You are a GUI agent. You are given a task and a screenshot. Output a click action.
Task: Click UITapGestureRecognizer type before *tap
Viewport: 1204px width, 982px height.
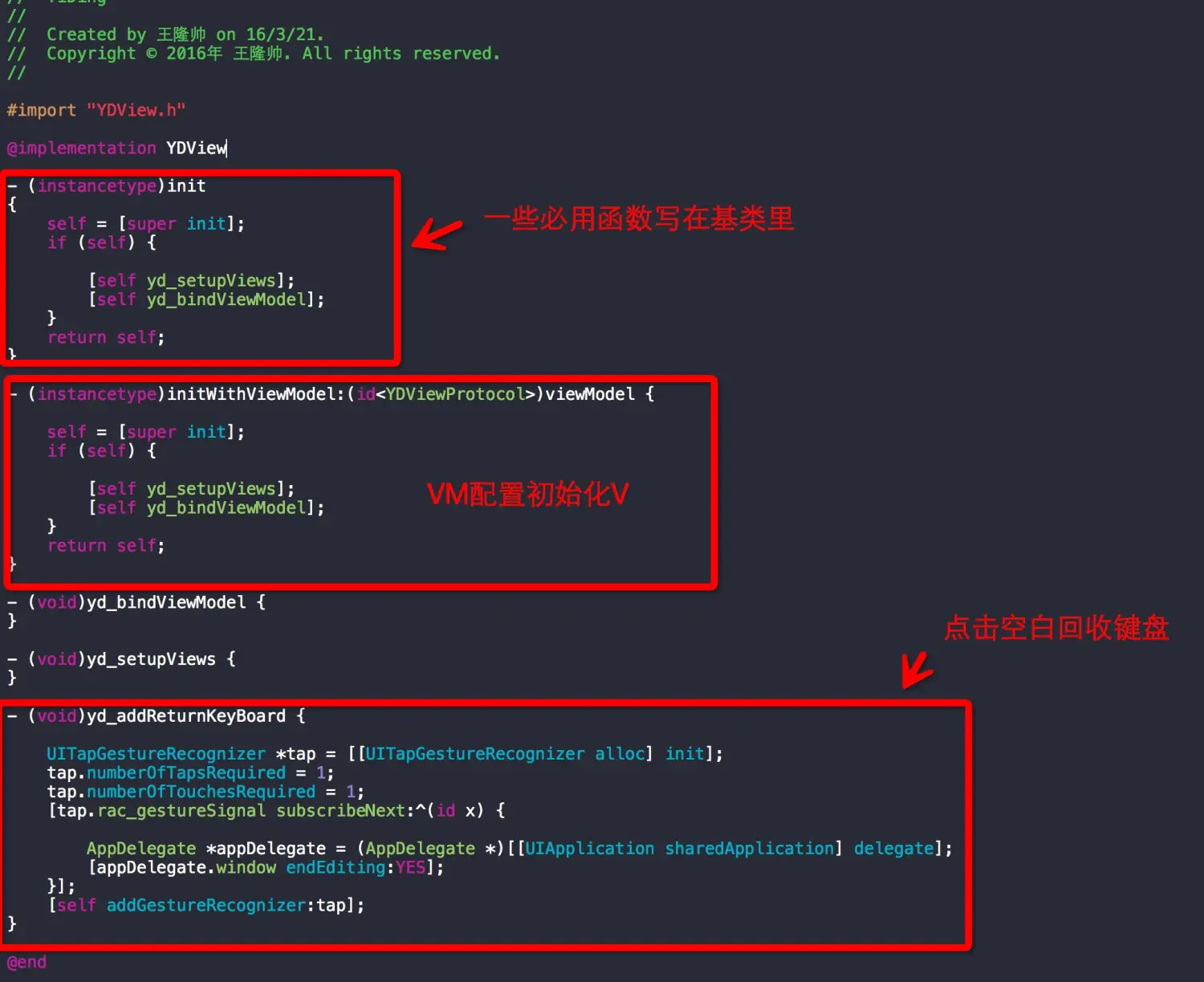156,754
